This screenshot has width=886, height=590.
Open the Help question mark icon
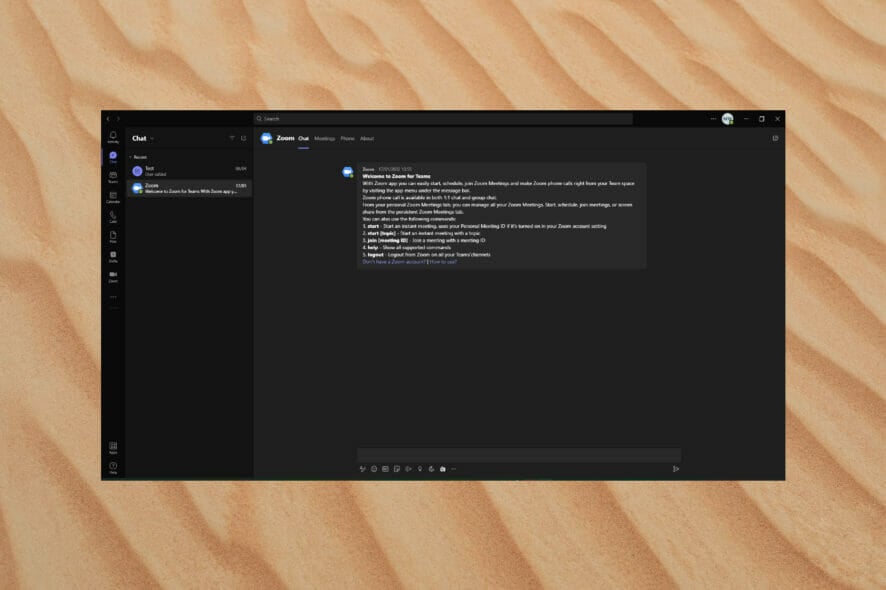(x=113, y=467)
